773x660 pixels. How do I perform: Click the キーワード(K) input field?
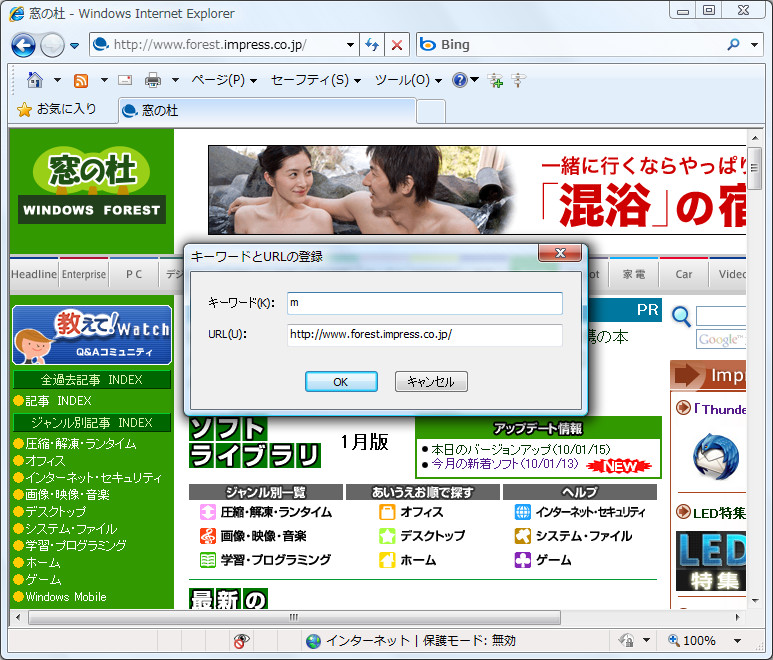(x=424, y=303)
